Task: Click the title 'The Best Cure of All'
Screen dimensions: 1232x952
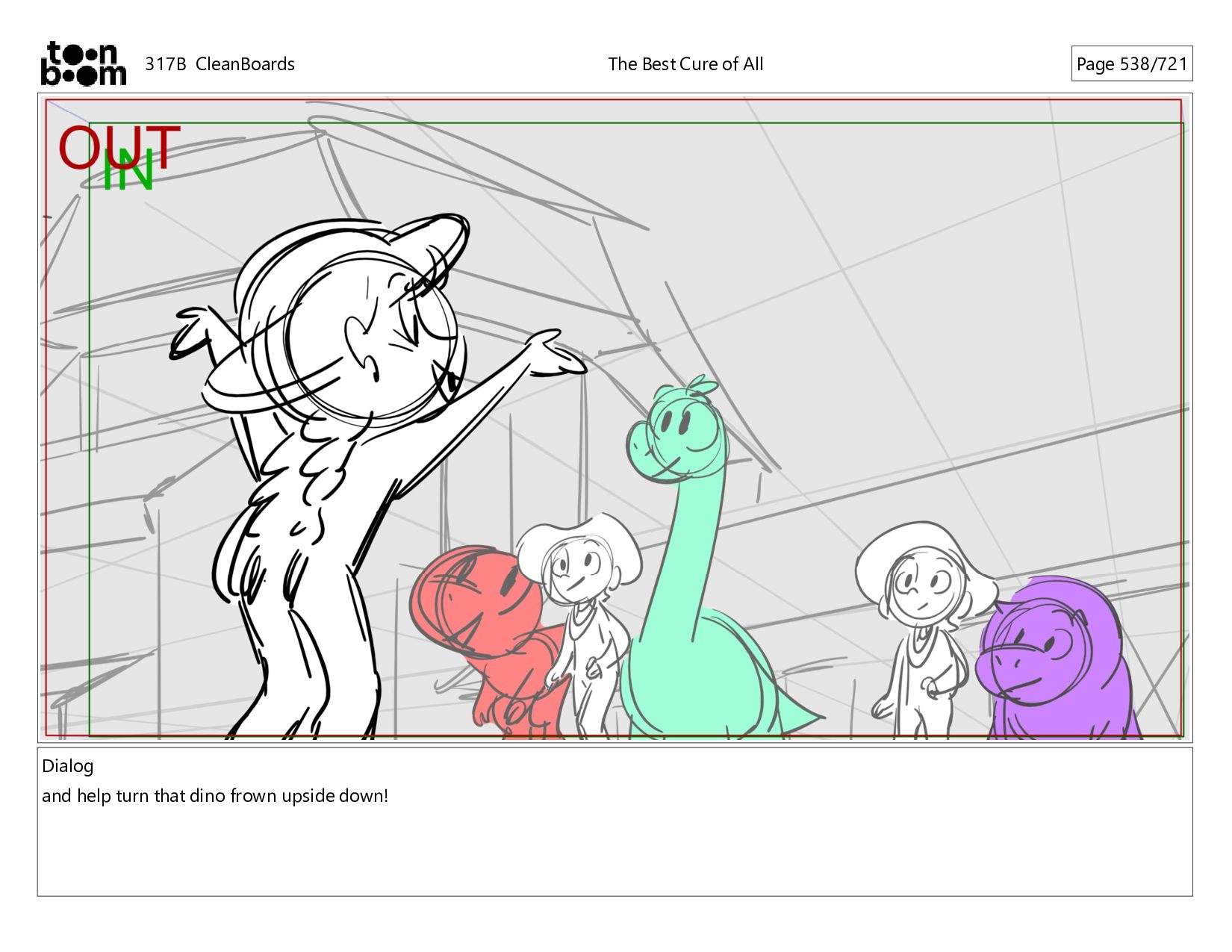Action: coord(685,64)
